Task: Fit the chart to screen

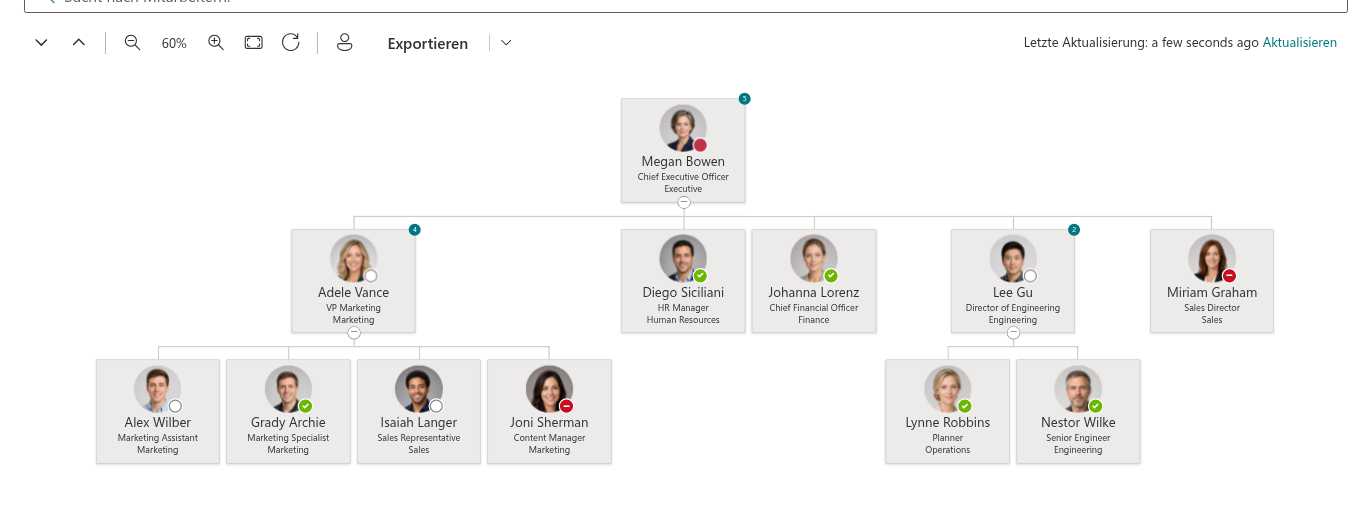Action: point(254,43)
